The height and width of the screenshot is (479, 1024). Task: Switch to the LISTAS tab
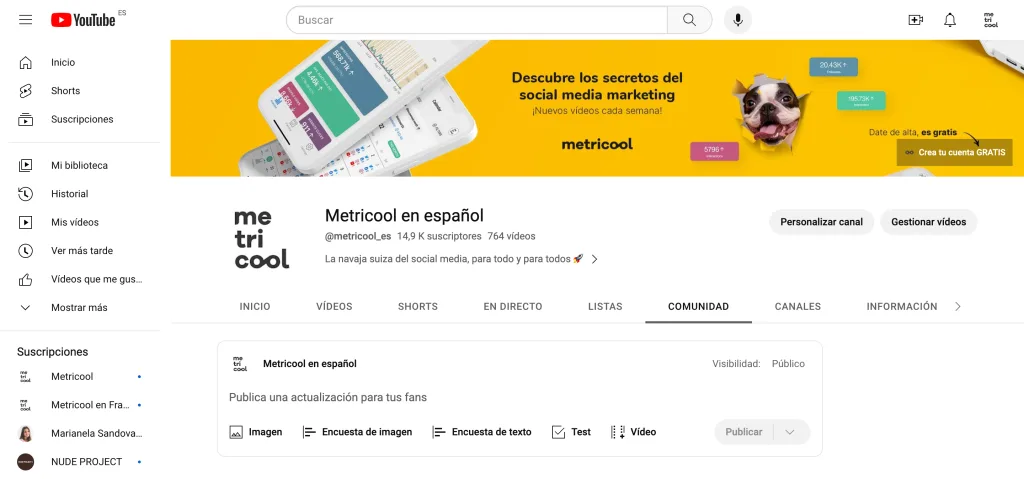pos(605,306)
